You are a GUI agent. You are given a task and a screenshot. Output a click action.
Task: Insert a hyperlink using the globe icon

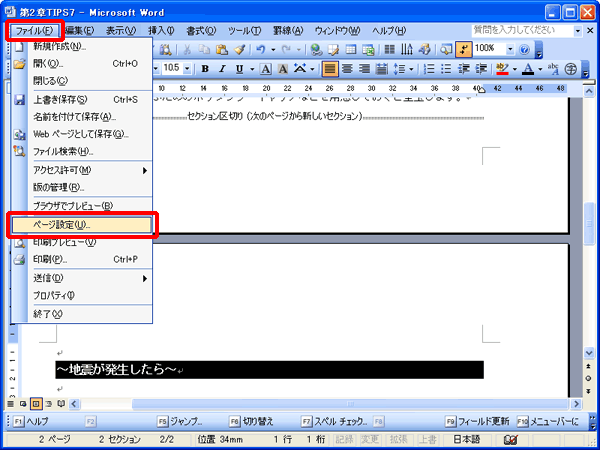pos(316,50)
